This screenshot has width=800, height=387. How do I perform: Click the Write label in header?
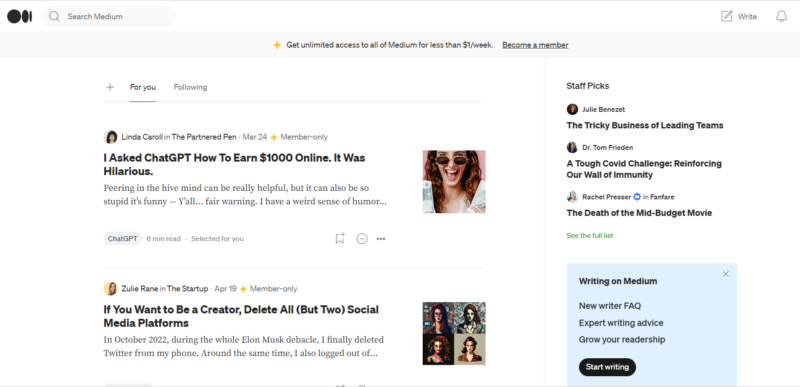[747, 16]
